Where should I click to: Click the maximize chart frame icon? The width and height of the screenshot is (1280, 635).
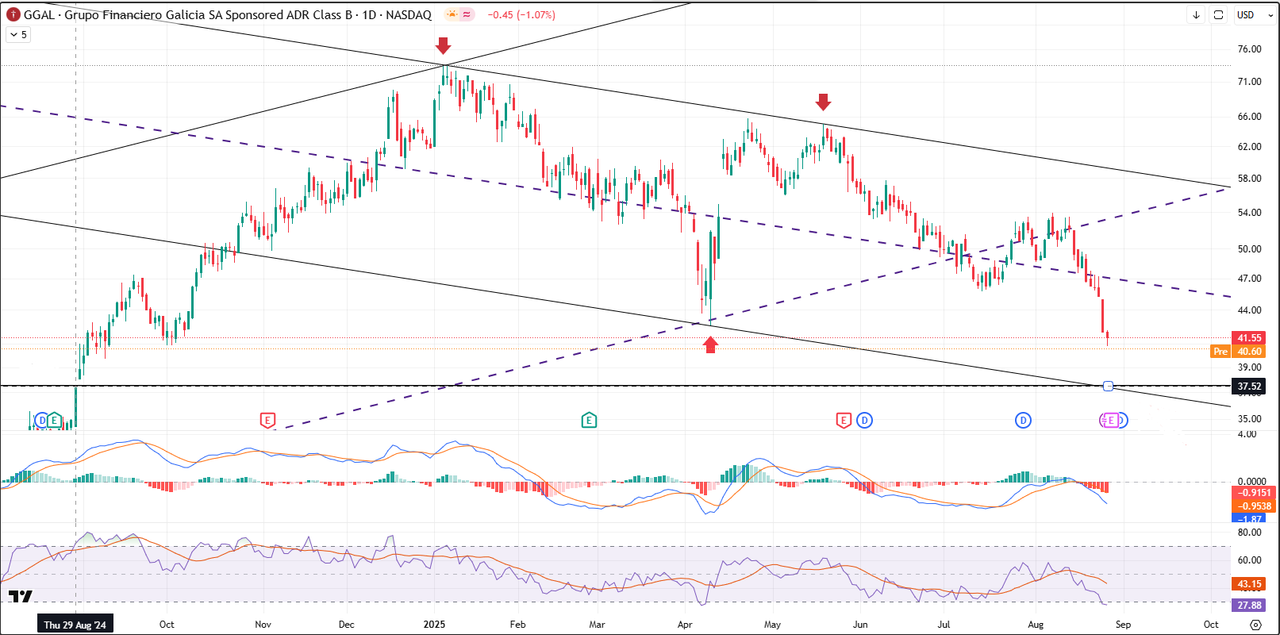pos(1219,15)
